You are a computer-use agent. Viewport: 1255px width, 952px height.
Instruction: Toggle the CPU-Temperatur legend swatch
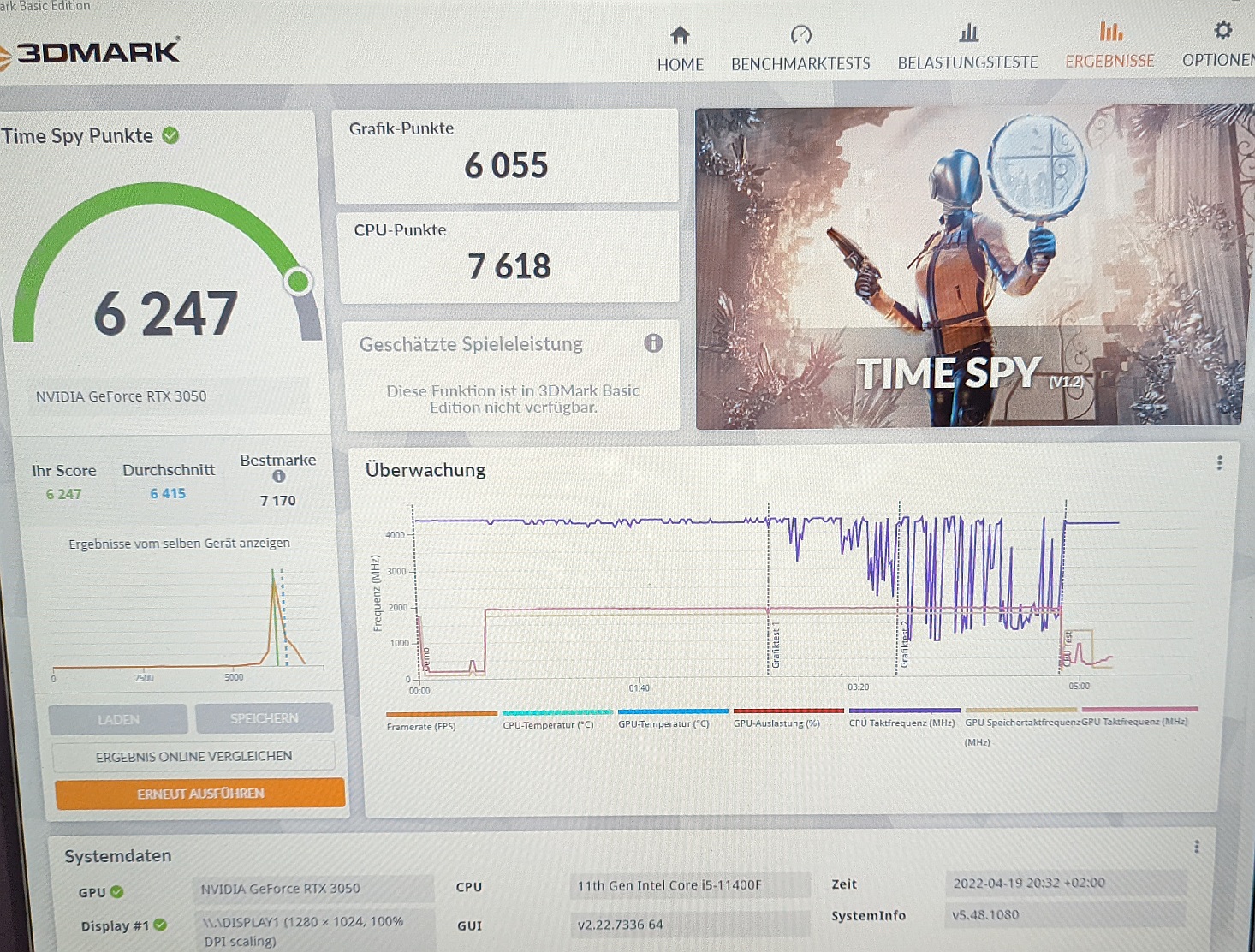(x=557, y=712)
